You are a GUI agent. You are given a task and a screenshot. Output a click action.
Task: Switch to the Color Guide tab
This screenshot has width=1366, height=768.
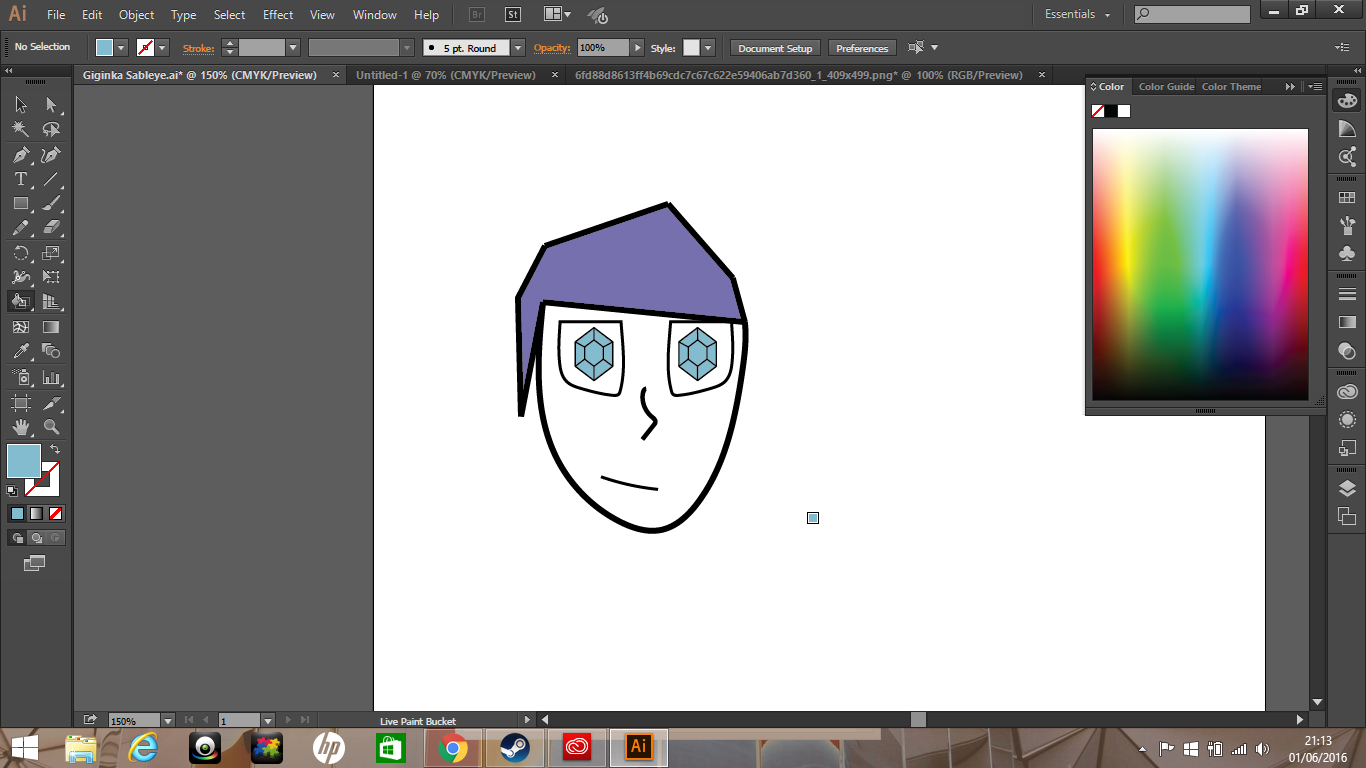pos(1166,87)
